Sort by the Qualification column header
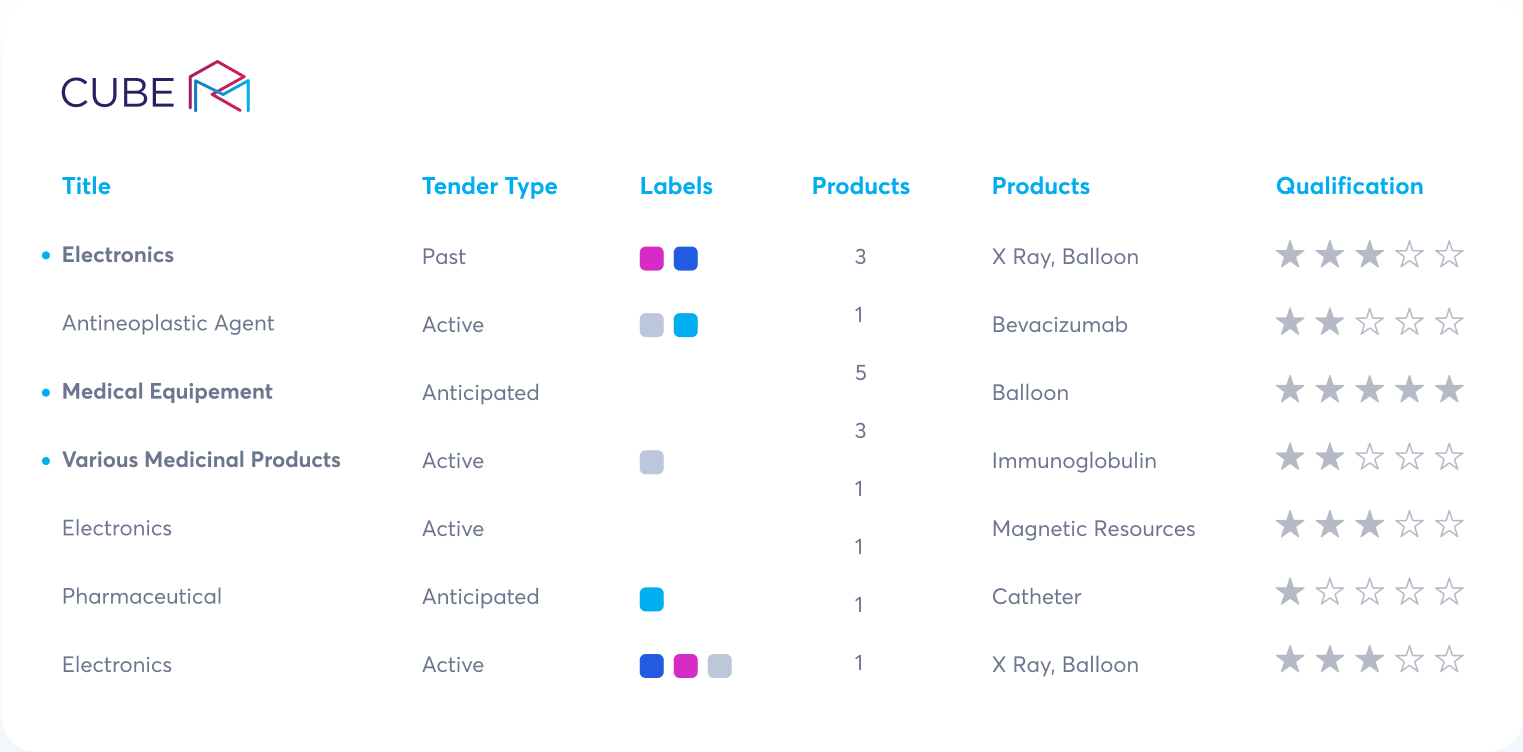Screen dimensions: 1523x752 pyautogui.click(x=1349, y=186)
